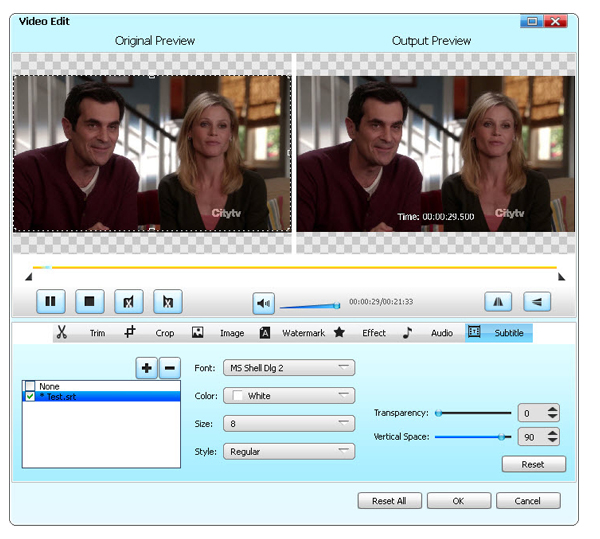Click the Vertical Space value field
600x539 pixels.
pos(532,437)
